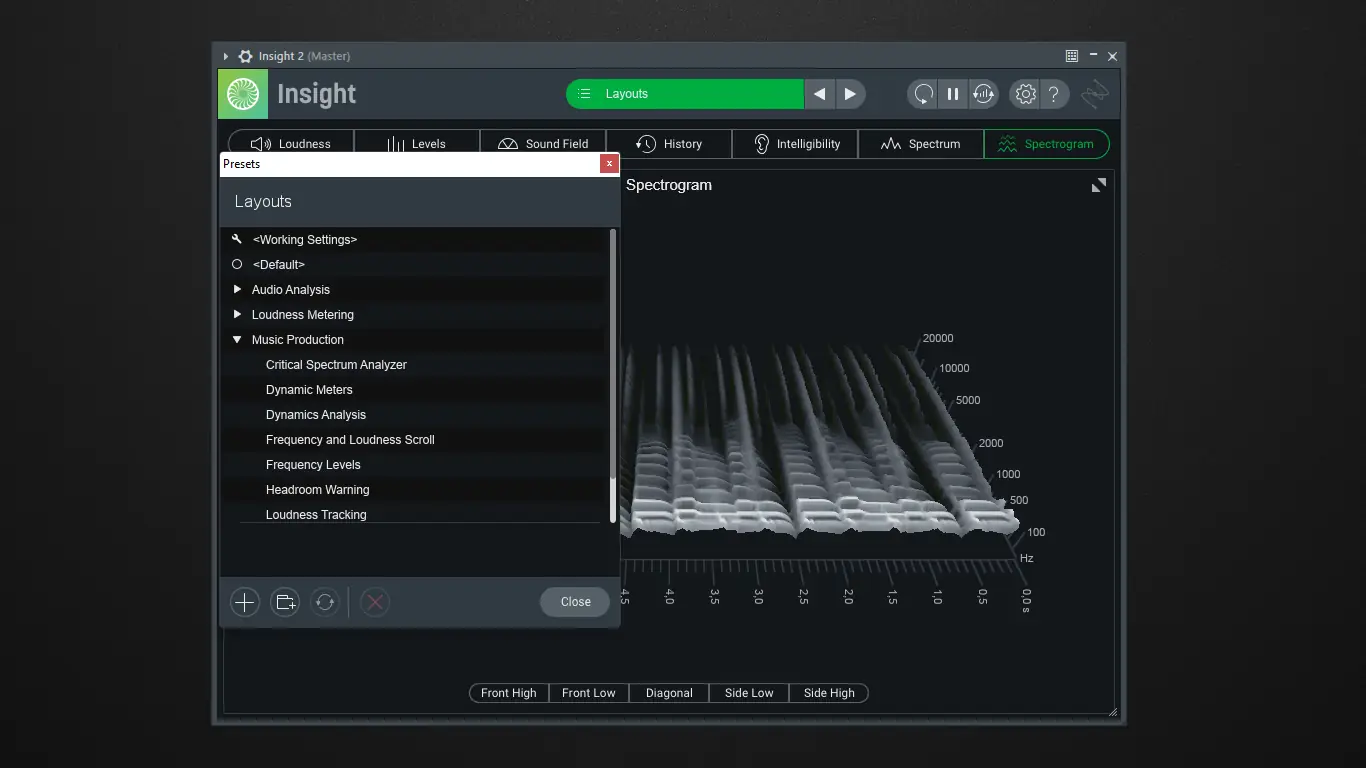This screenshot has width=1366, height=768.
Task: Click the Close button in Presets
Action: click(x=575, y=602)
